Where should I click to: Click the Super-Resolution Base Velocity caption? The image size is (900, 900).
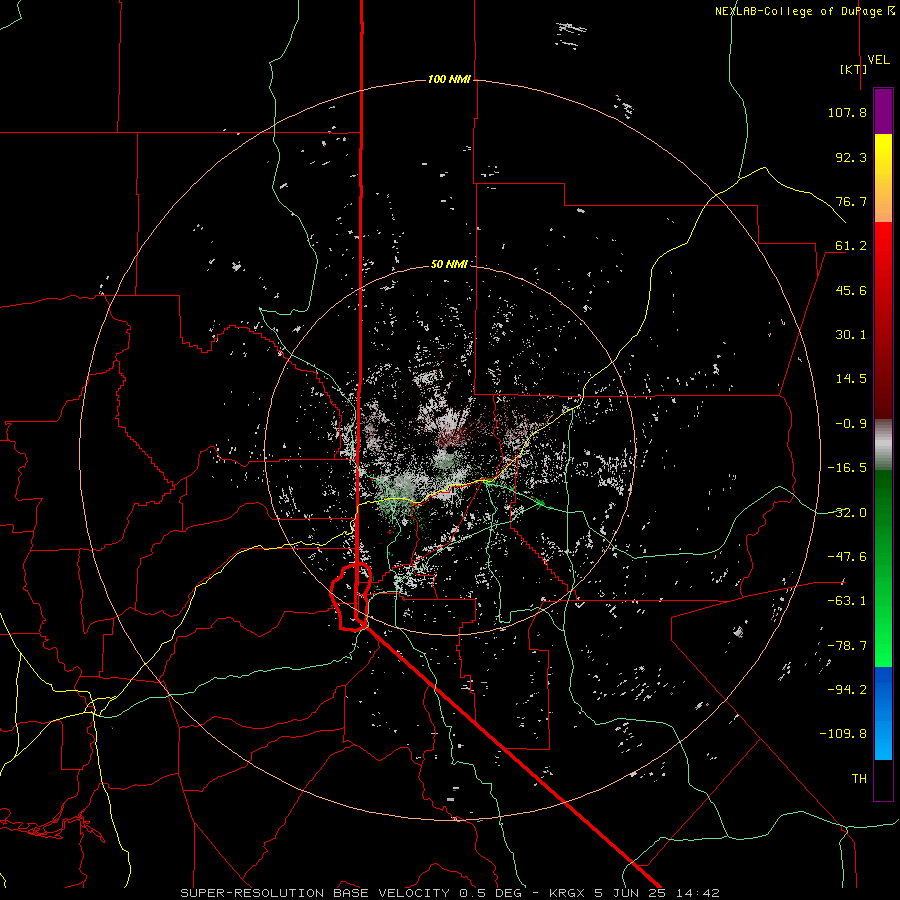(449, 893)
